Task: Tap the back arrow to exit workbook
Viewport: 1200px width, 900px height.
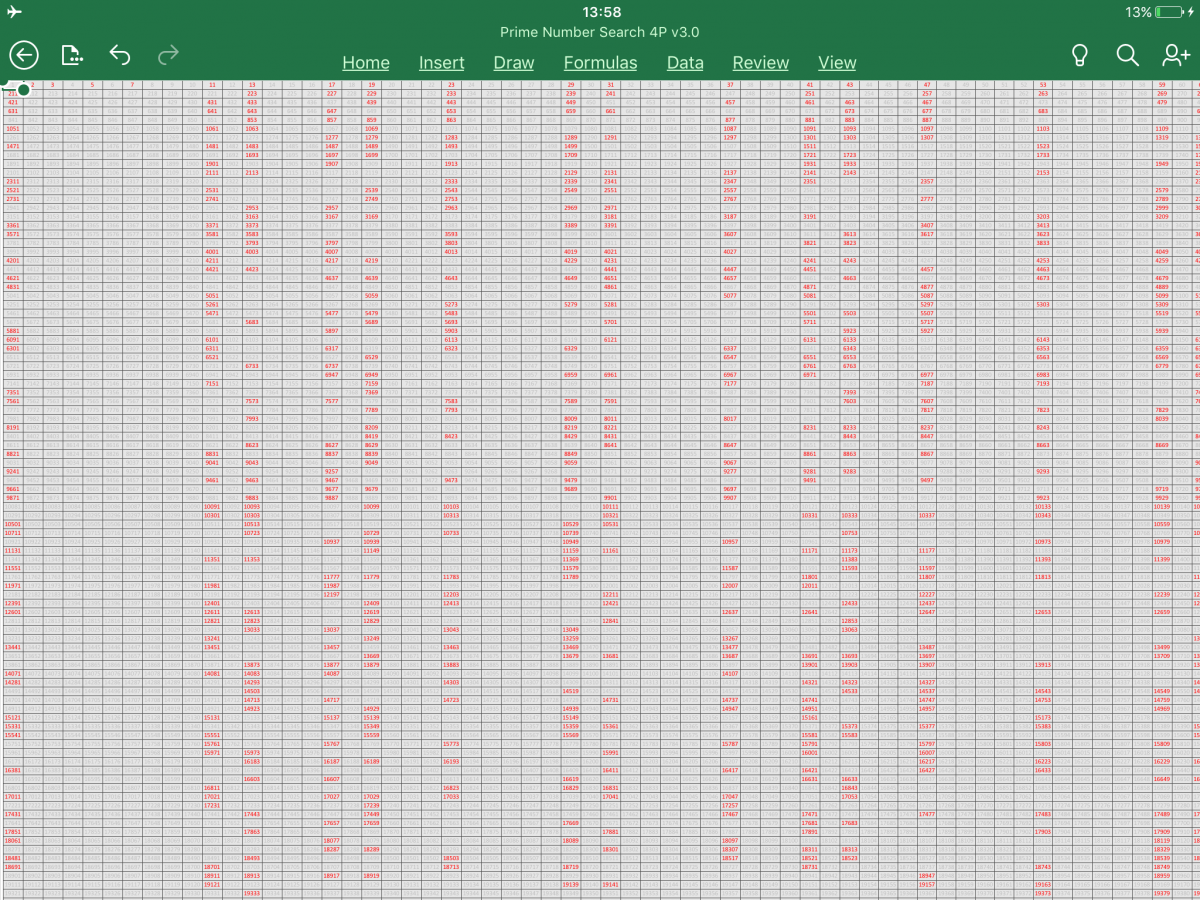Action: pos(24,55)
